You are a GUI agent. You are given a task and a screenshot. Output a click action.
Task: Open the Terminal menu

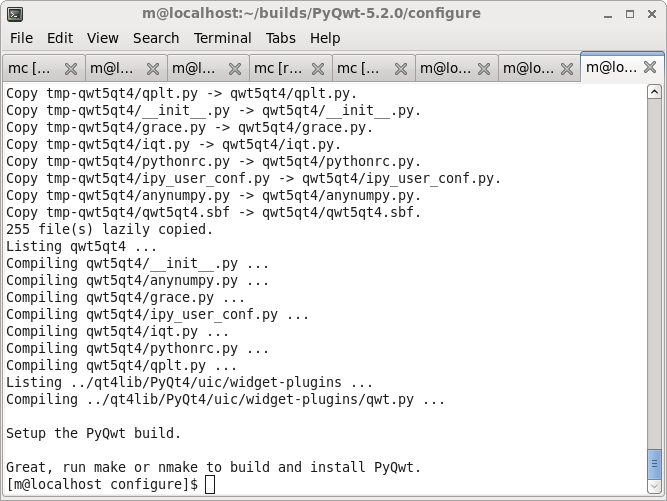[222, 38]
